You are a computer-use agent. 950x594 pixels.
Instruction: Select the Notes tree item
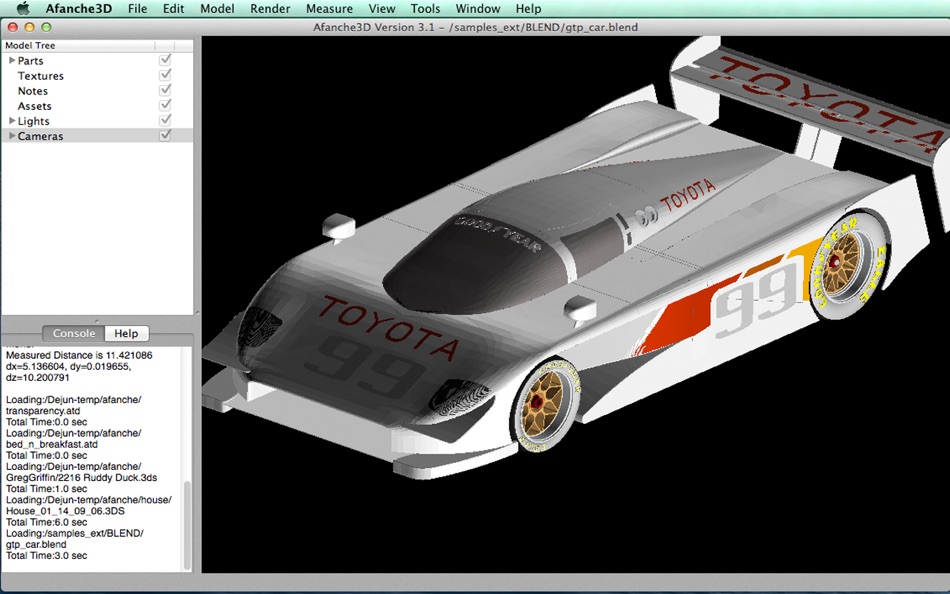coord(33,91)
